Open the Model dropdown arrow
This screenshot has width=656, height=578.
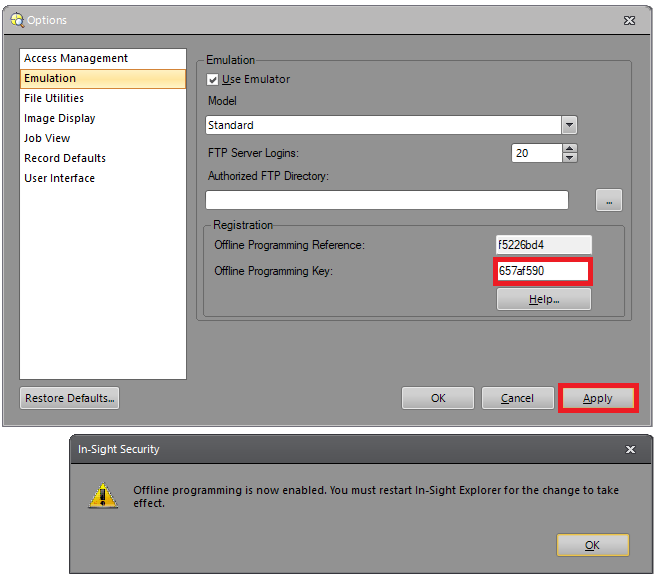pyautogui.click(x=569, y=125)
